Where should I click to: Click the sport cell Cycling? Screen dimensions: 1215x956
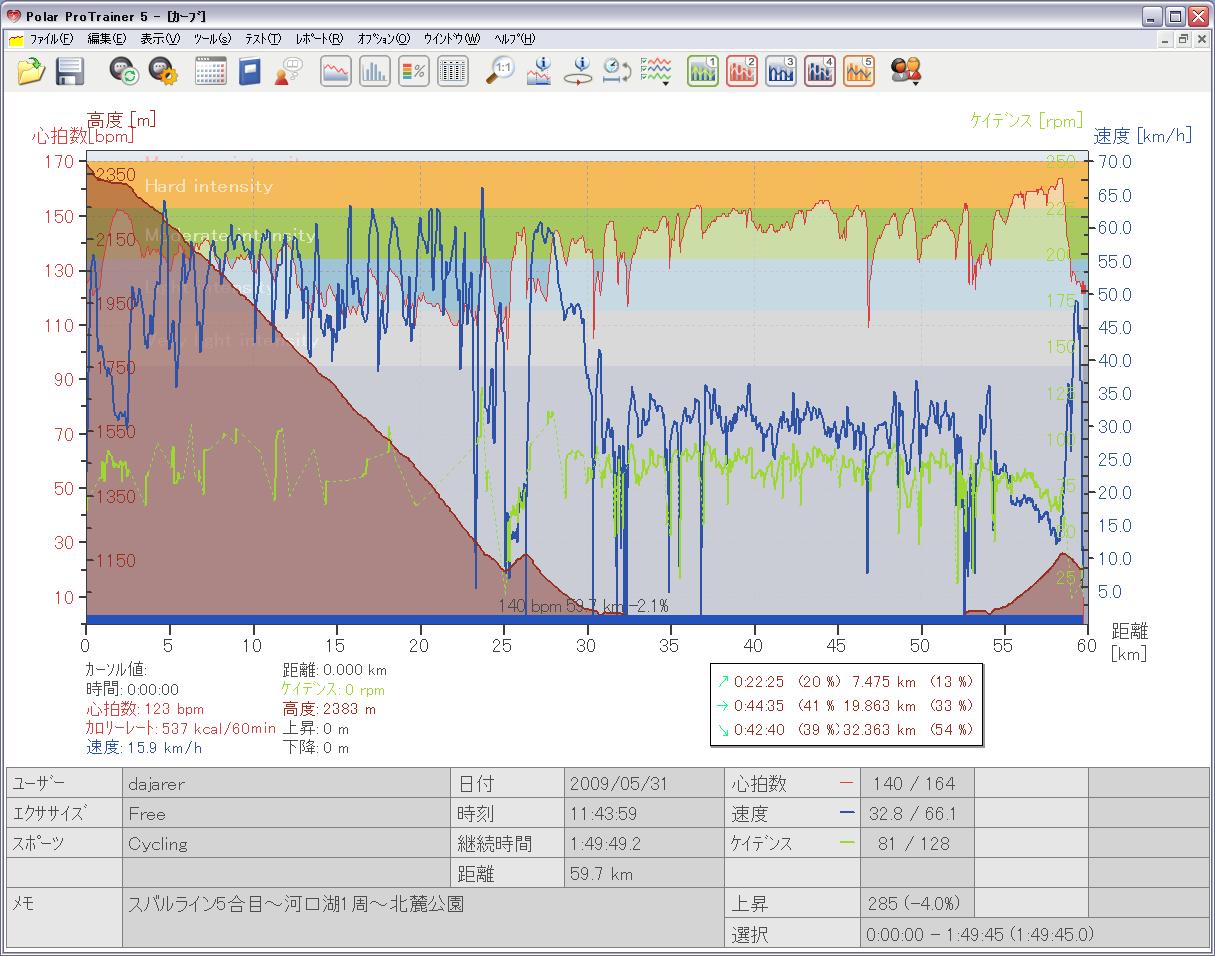[x=286, y=843]
